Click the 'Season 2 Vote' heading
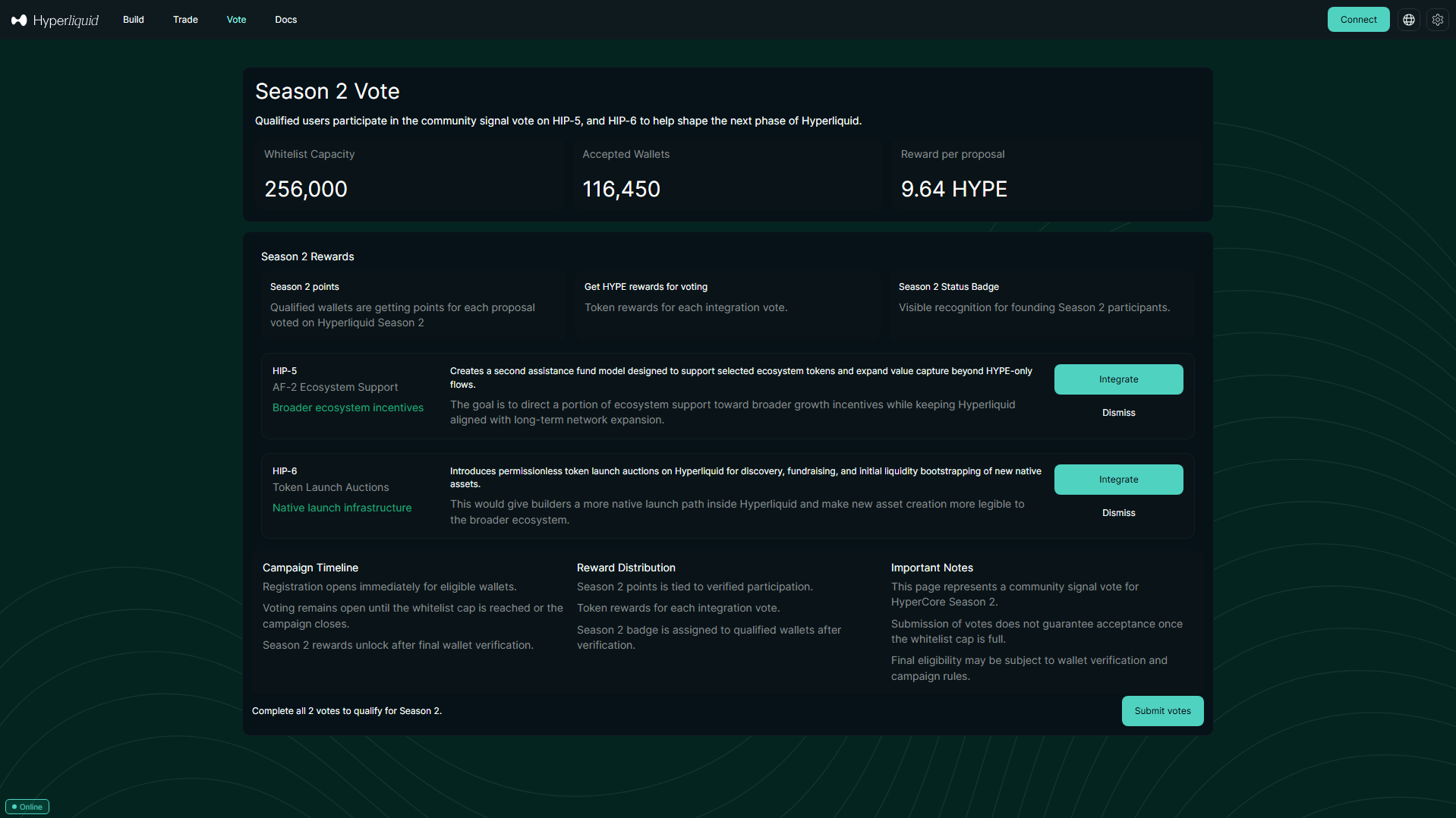This screenshot has width=1456, height=818. [327, 91]
